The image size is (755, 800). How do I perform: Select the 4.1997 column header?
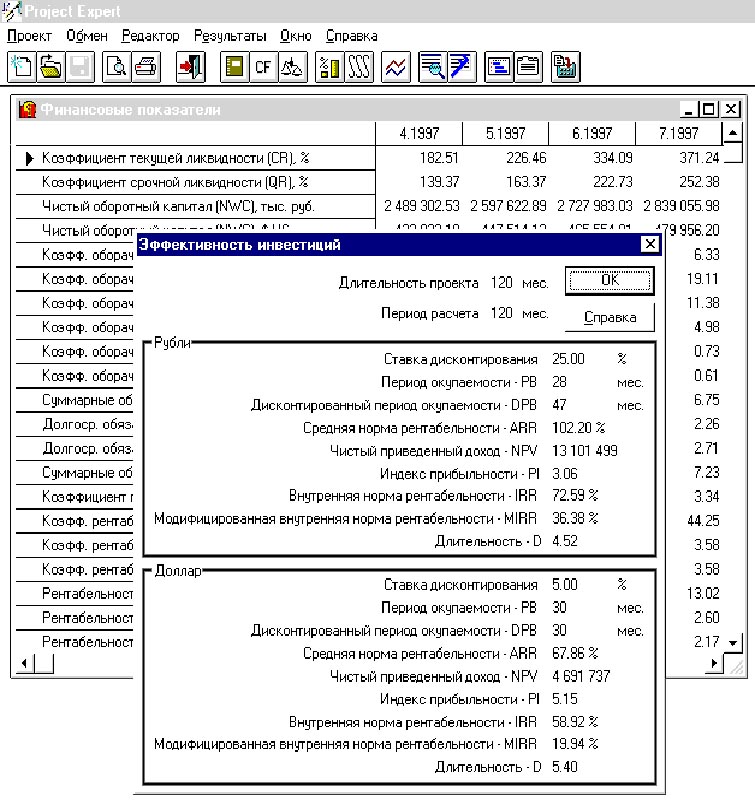(x=419, y=134)
